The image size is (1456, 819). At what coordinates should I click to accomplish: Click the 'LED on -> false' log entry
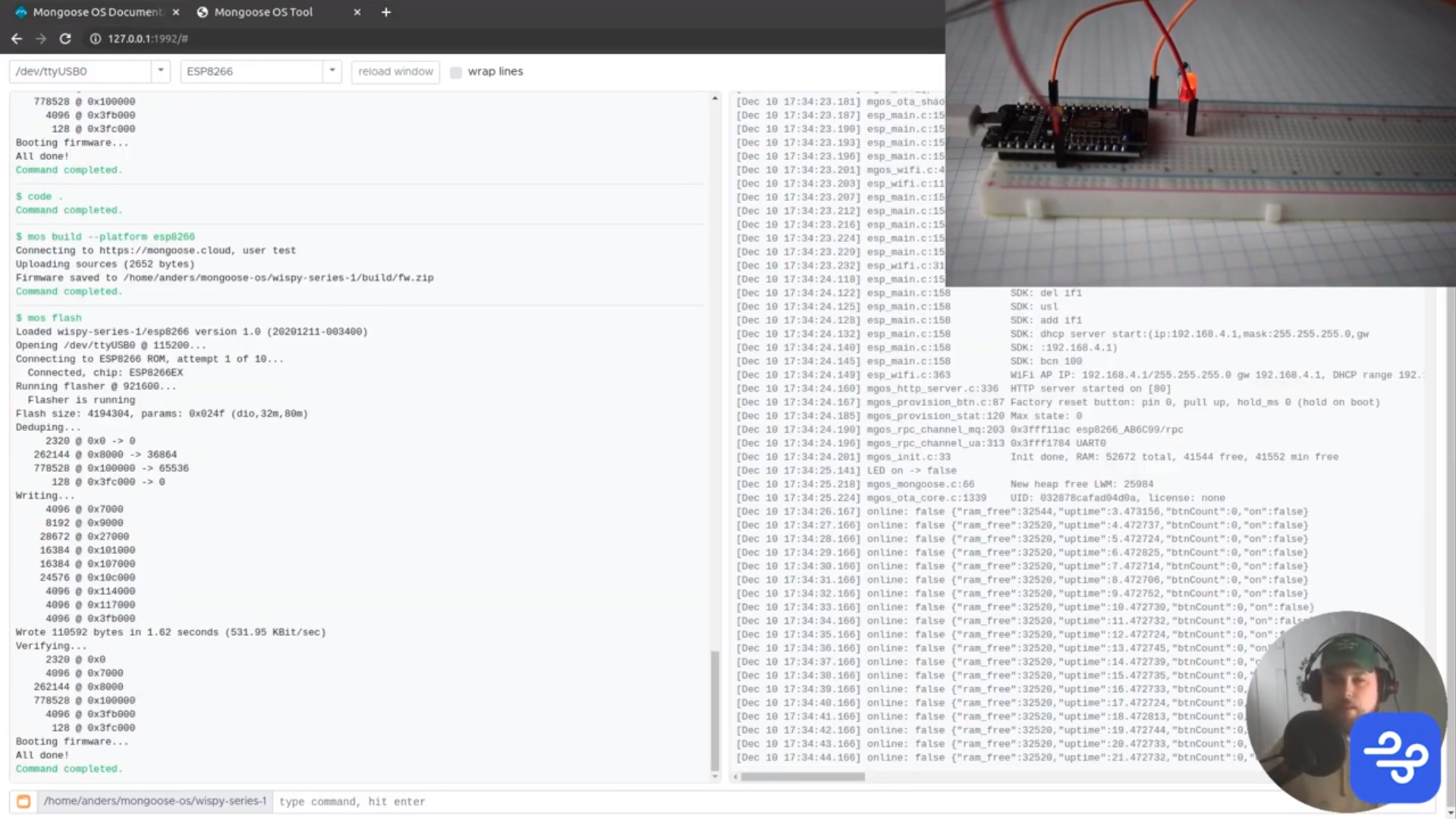[x=846, y=471]
